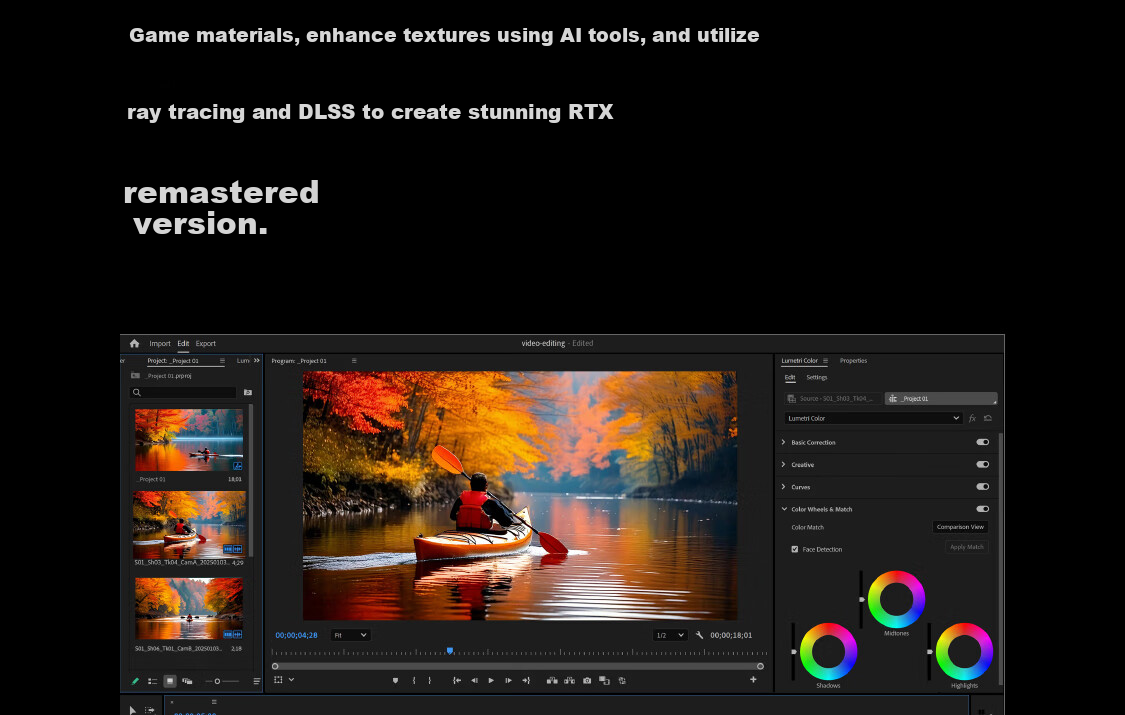The height and width of the screenshot is (715, 1125).
Task: Go to Out point
Action: [526, 681]
